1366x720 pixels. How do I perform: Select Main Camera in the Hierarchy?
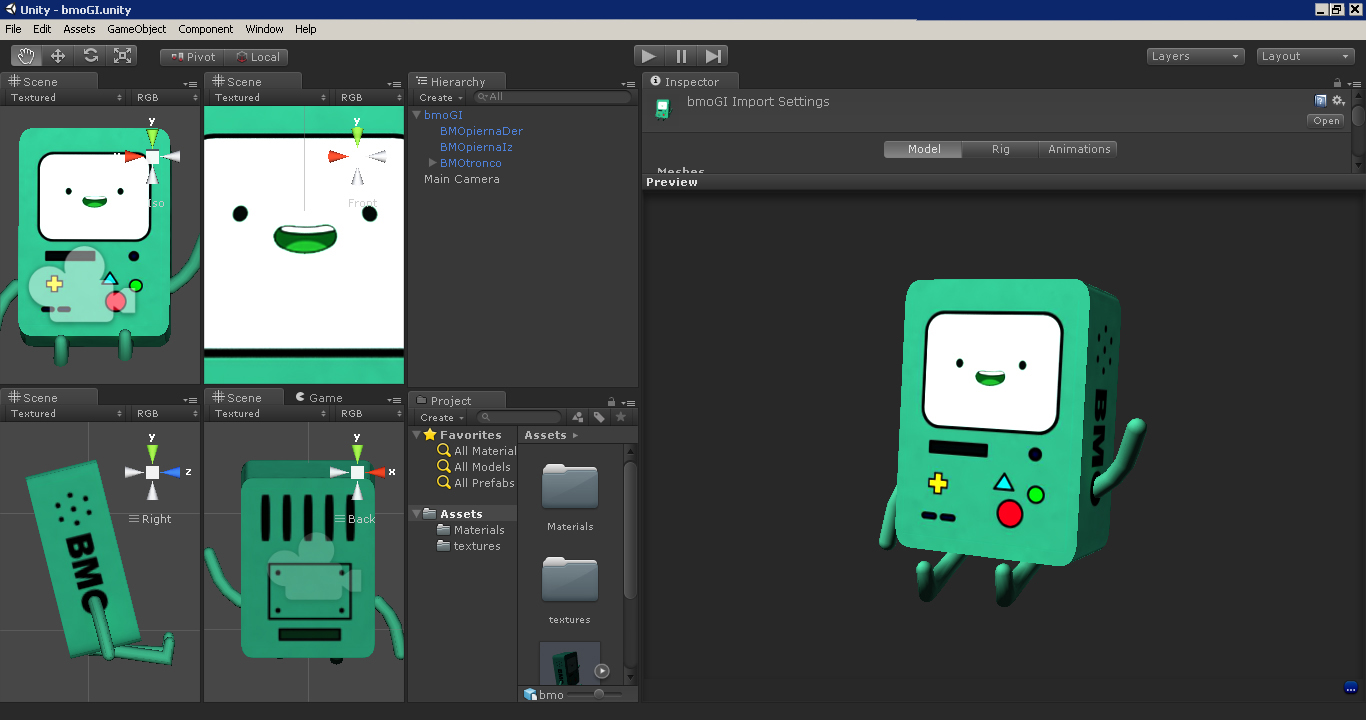click(462, 179)
